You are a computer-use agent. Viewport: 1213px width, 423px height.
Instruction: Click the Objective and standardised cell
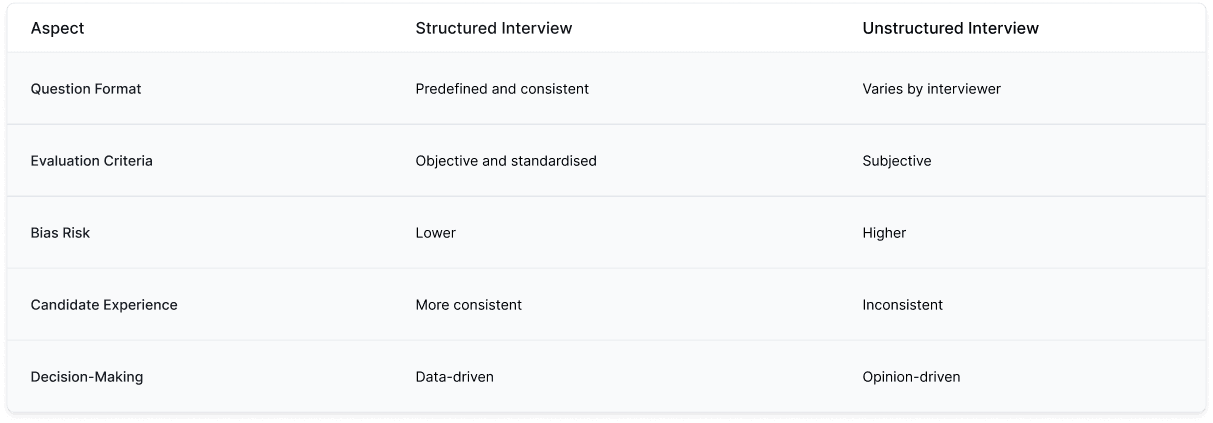tap(506, 161)
